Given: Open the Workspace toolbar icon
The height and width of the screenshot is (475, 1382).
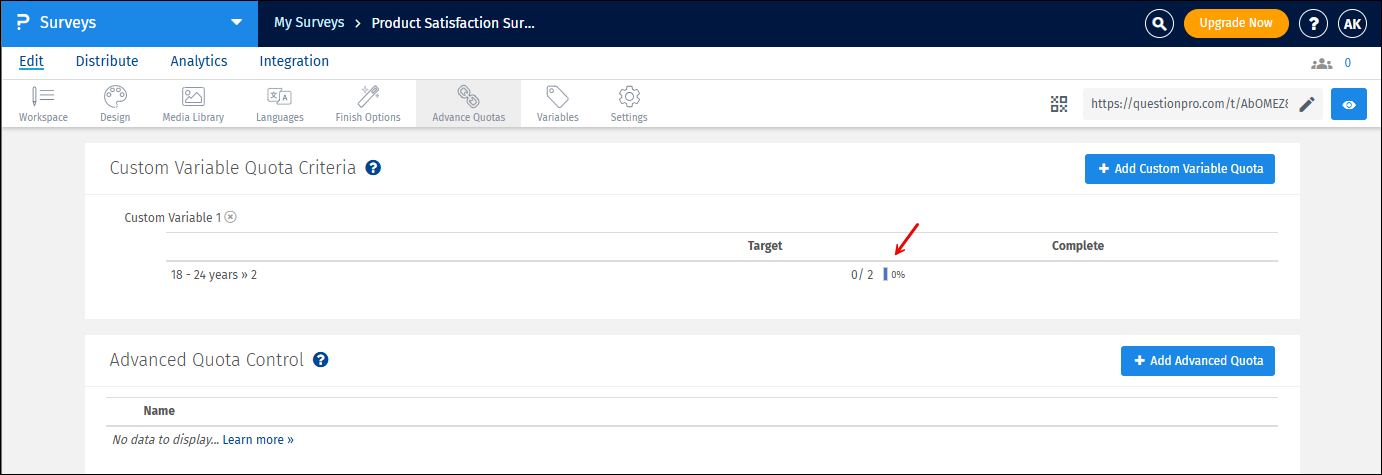Looking at the screenshot, I should [x=43, y=97].
